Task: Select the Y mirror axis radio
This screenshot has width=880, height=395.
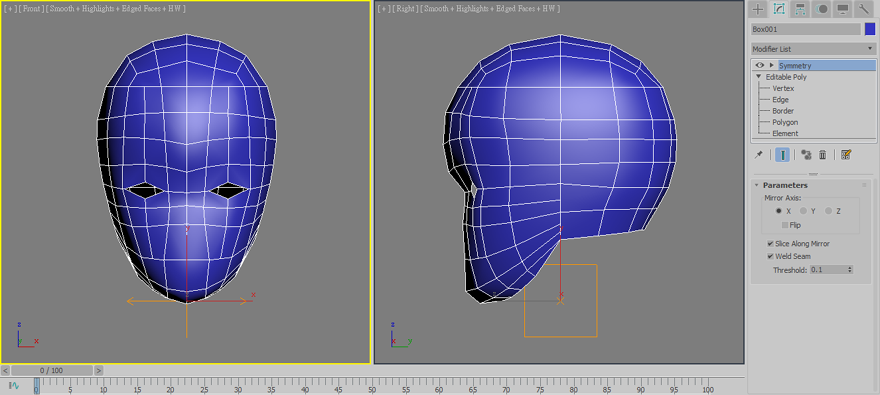Action: (x=803, y=211)
